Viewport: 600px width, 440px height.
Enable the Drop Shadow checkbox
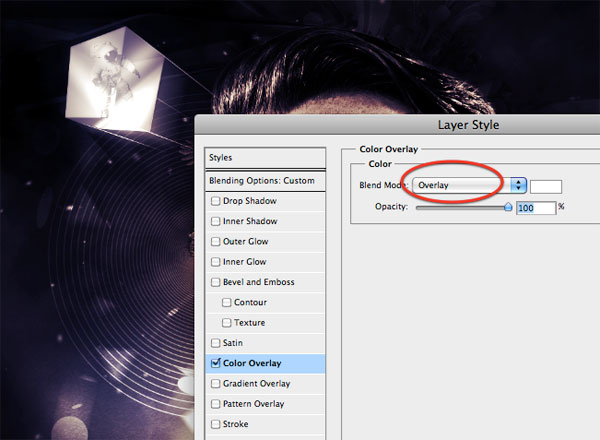215,201
